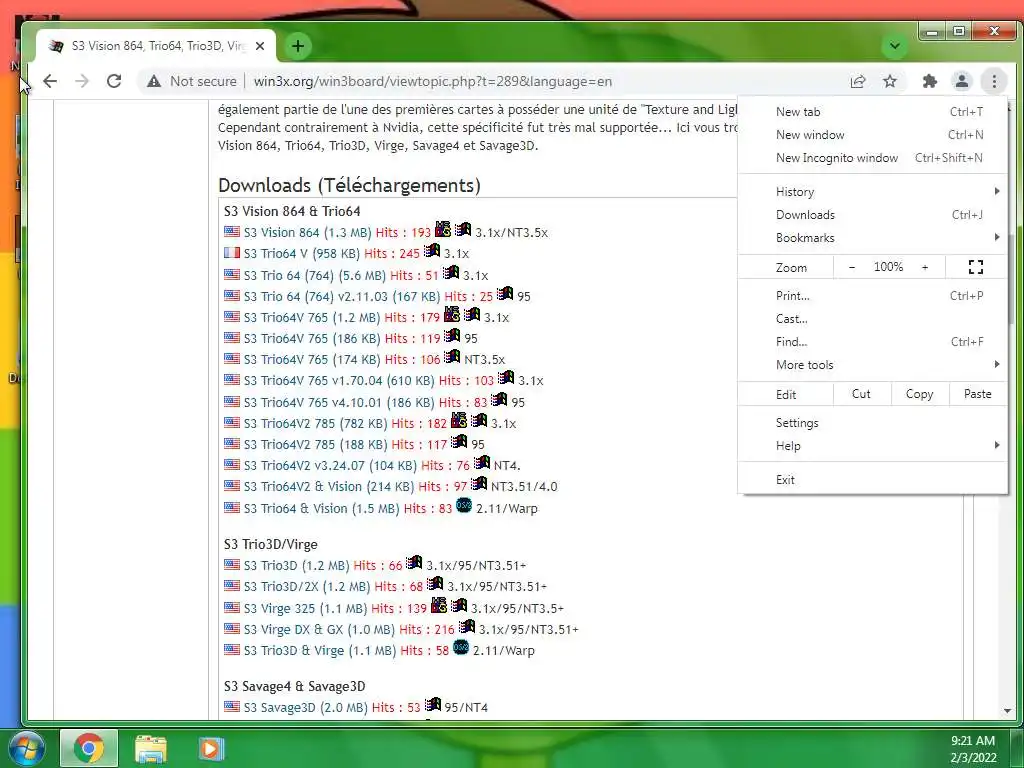
Task: Click the French flag beside S3 Trio64 V
Action: click(x=232, y=252)
